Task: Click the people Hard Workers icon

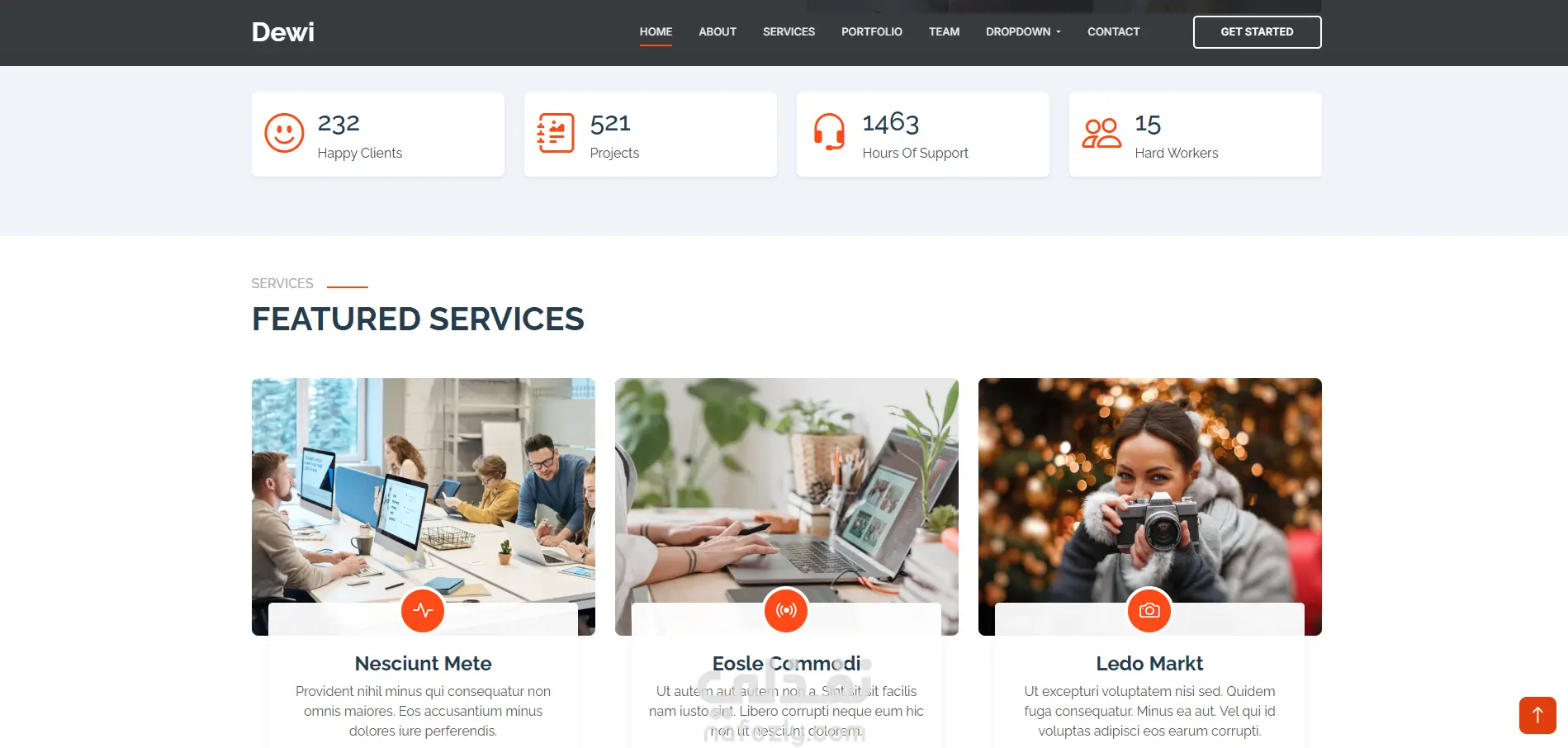Action: pos(1101,133)
